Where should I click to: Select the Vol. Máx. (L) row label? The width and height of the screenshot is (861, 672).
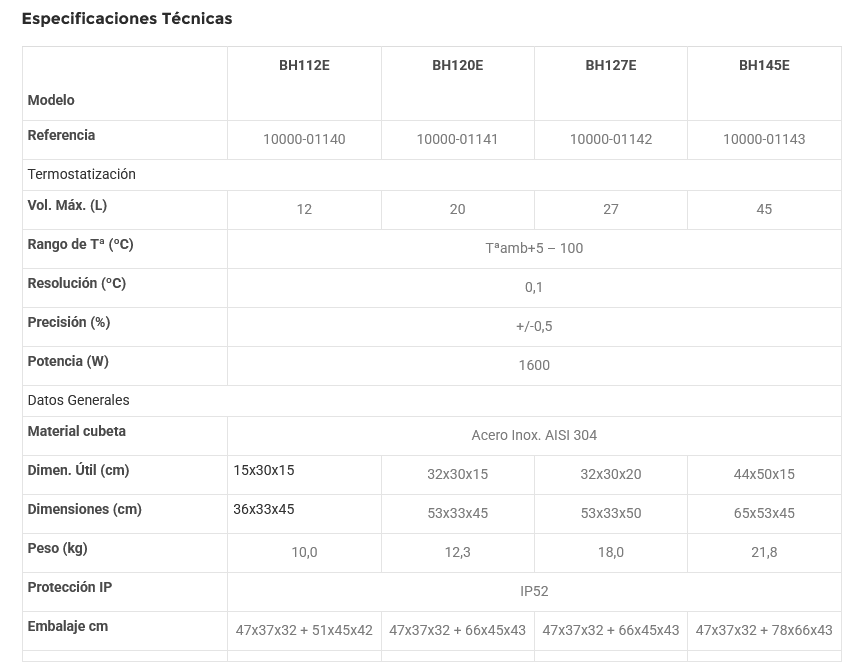coord(67,206)
